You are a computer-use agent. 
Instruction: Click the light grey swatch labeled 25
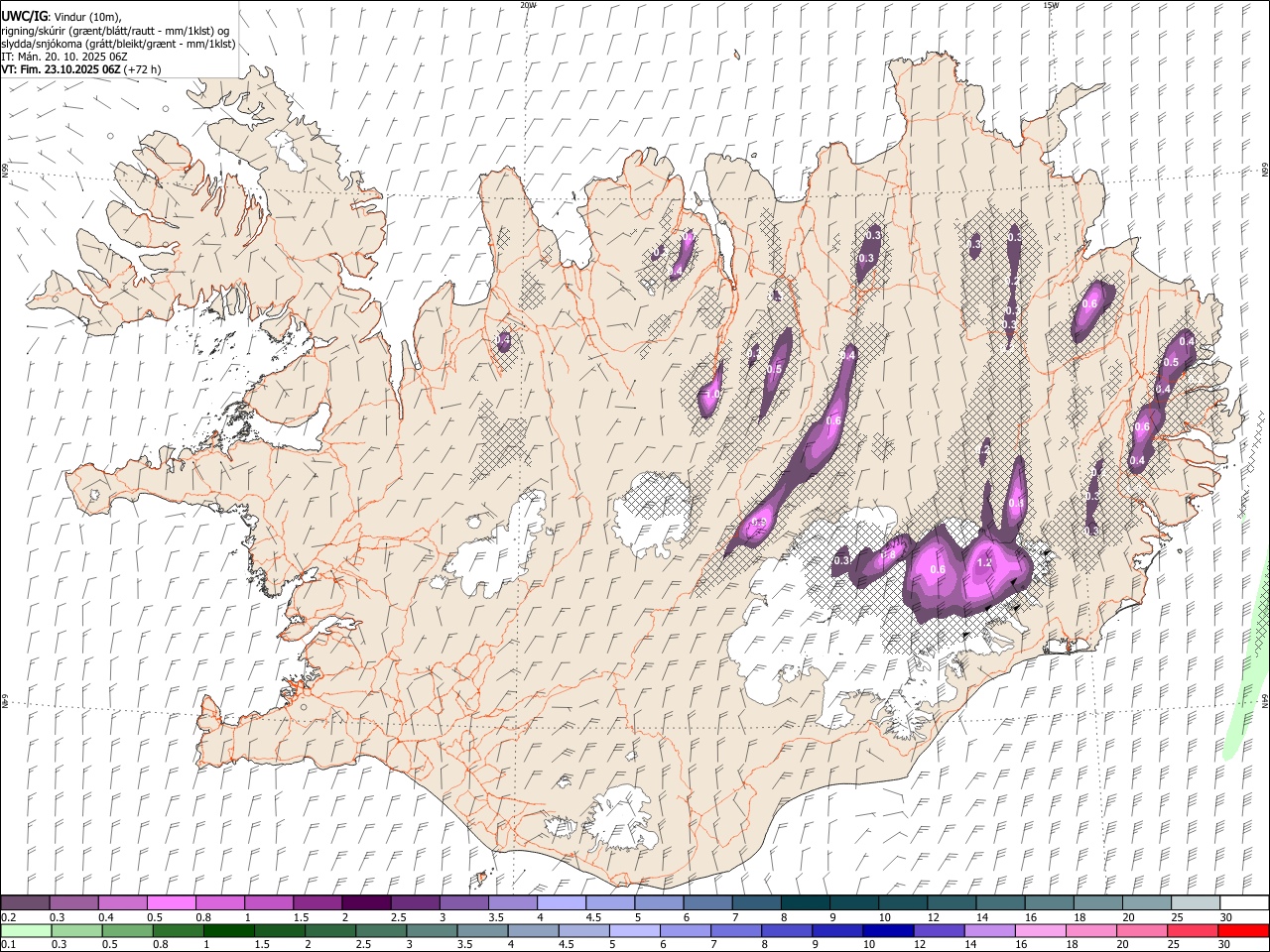tap(1196, 903)
